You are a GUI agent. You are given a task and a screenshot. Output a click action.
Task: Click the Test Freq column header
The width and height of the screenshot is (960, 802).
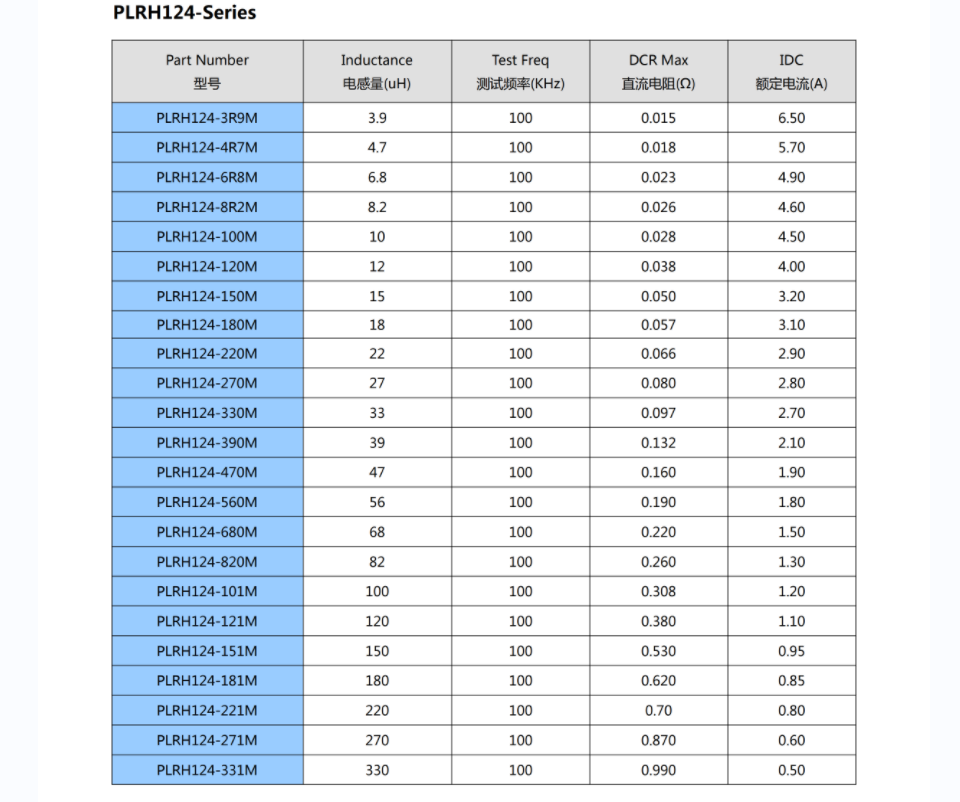(520, 71)
